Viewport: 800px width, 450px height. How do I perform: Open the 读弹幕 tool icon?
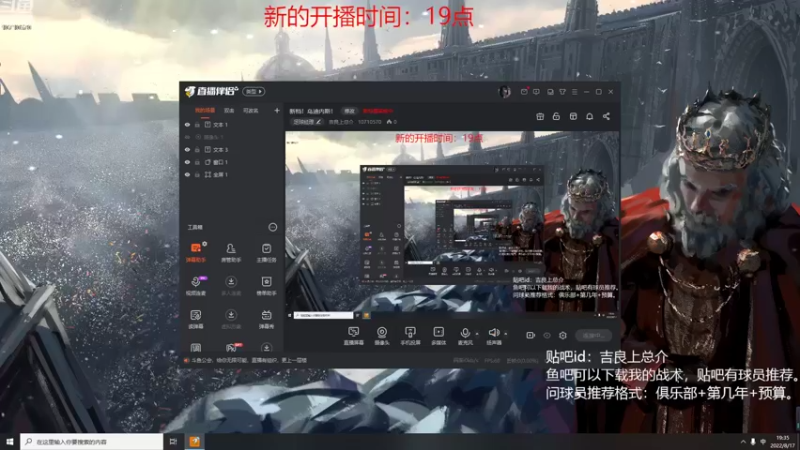(195, 318)
